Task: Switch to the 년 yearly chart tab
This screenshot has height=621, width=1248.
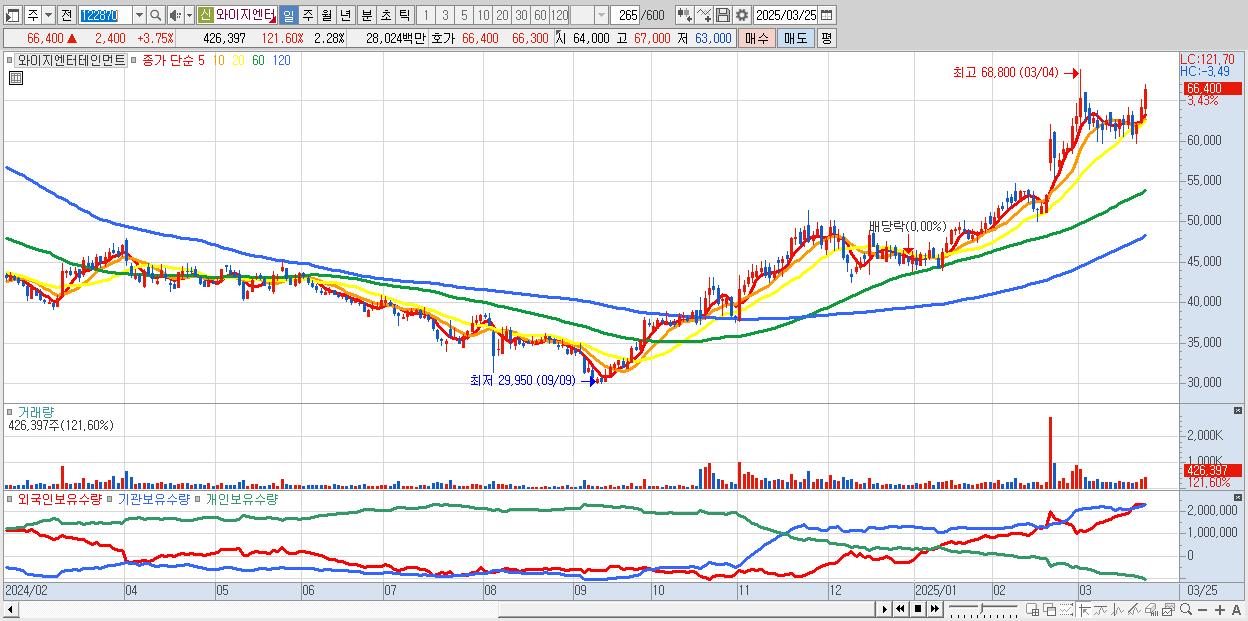Action: pyautogui.click(x=345, y=15)
